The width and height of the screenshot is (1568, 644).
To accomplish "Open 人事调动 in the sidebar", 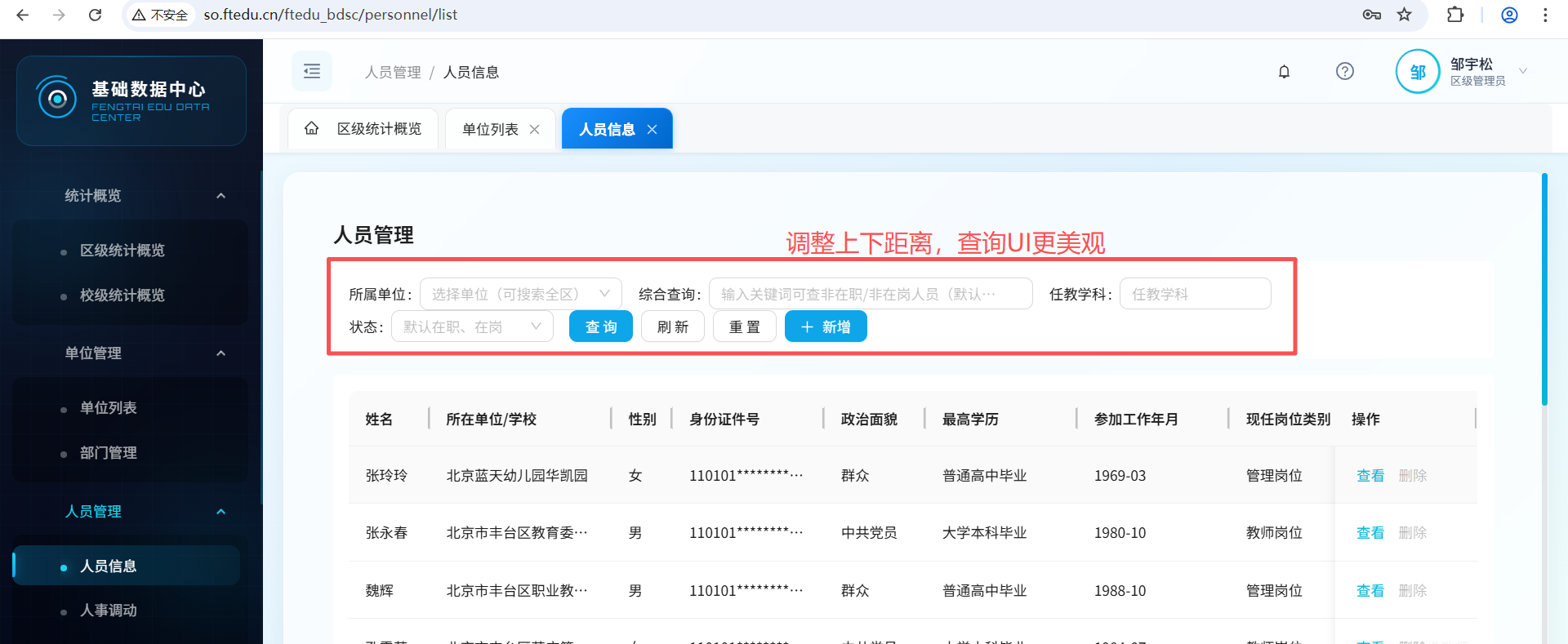I will coord(108,611).
